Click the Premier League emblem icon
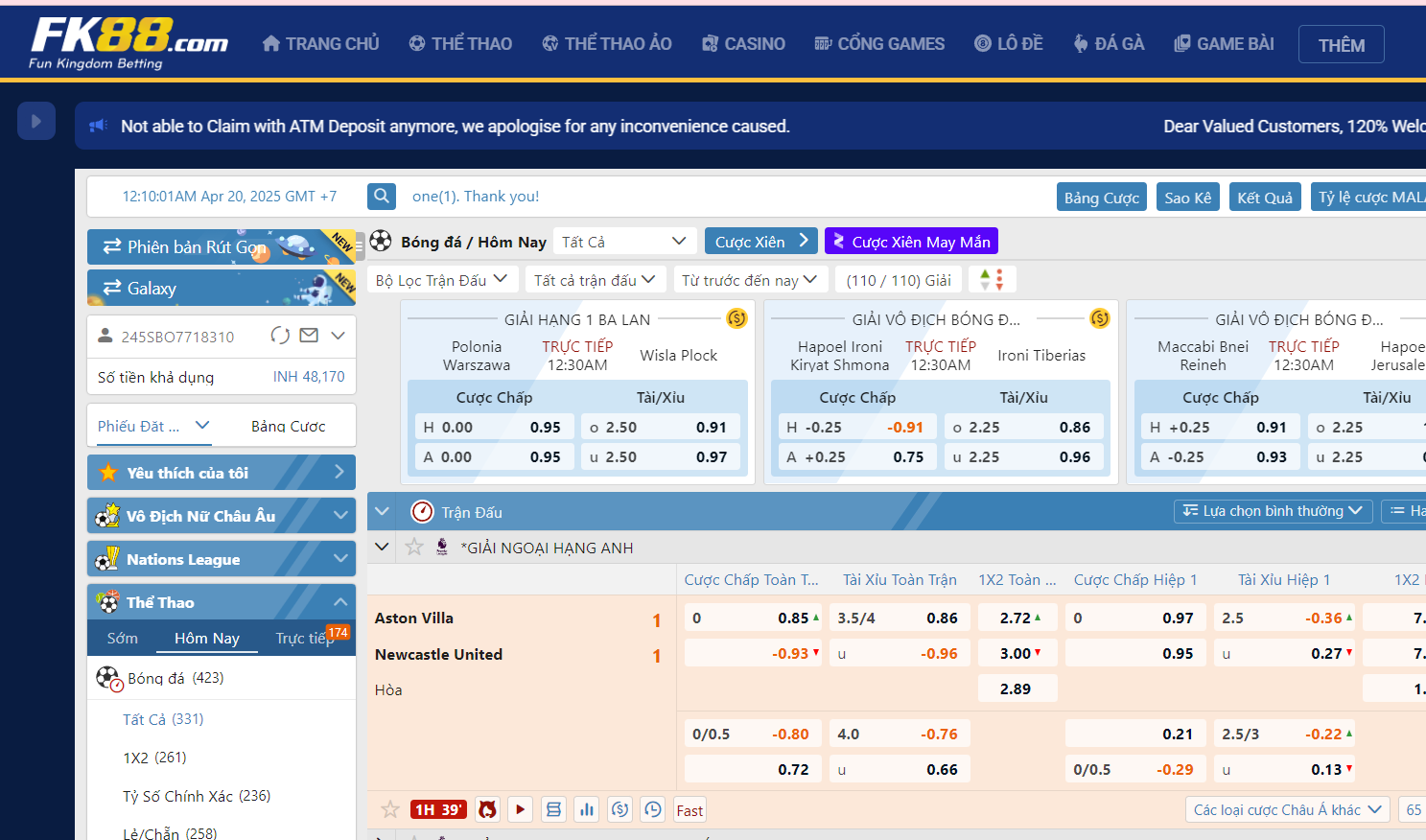The width and height of the screenshot is (1426, 840). coord(442,547)
